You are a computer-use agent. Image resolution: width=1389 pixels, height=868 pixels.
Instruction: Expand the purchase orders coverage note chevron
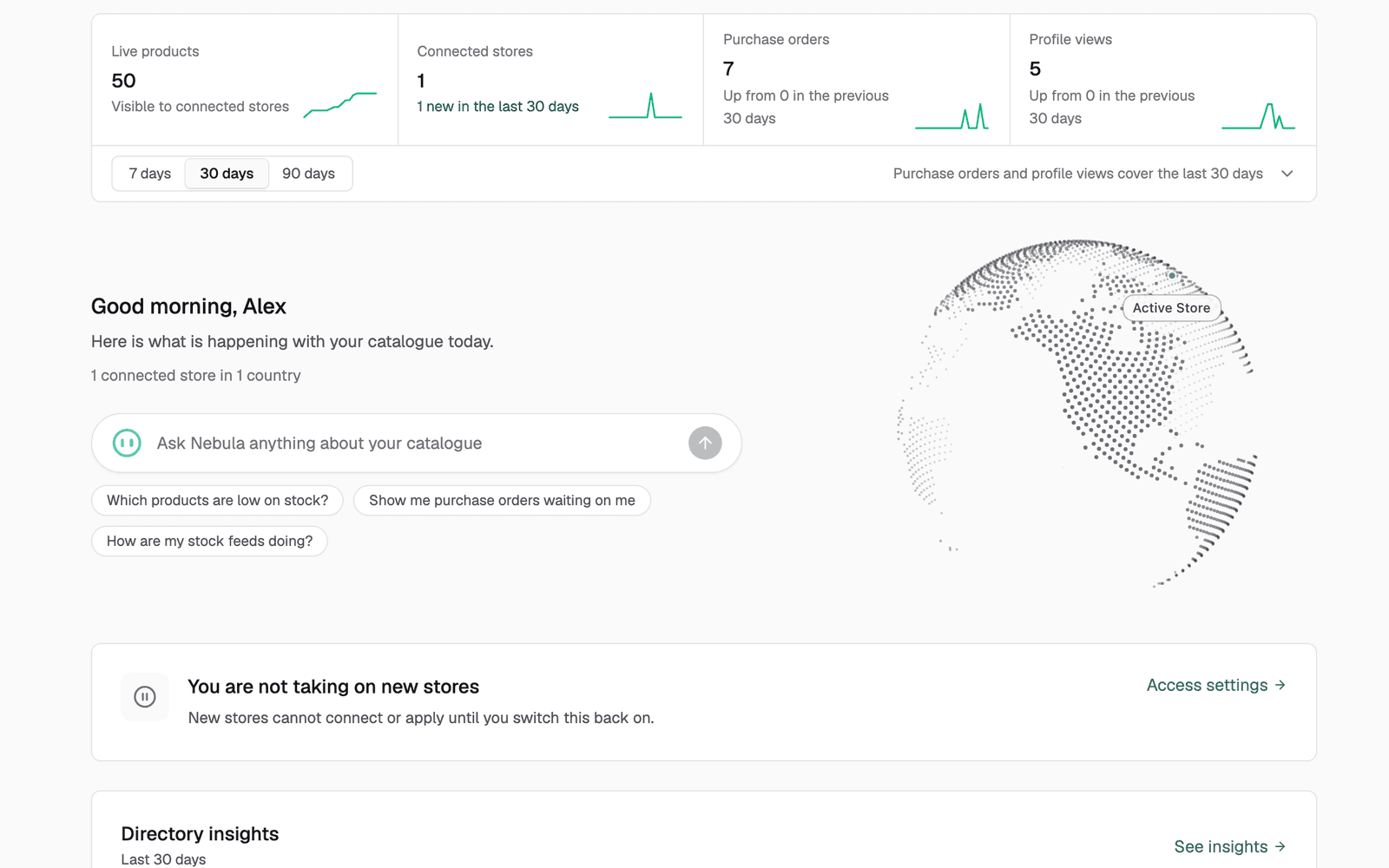pos(1287,174)
